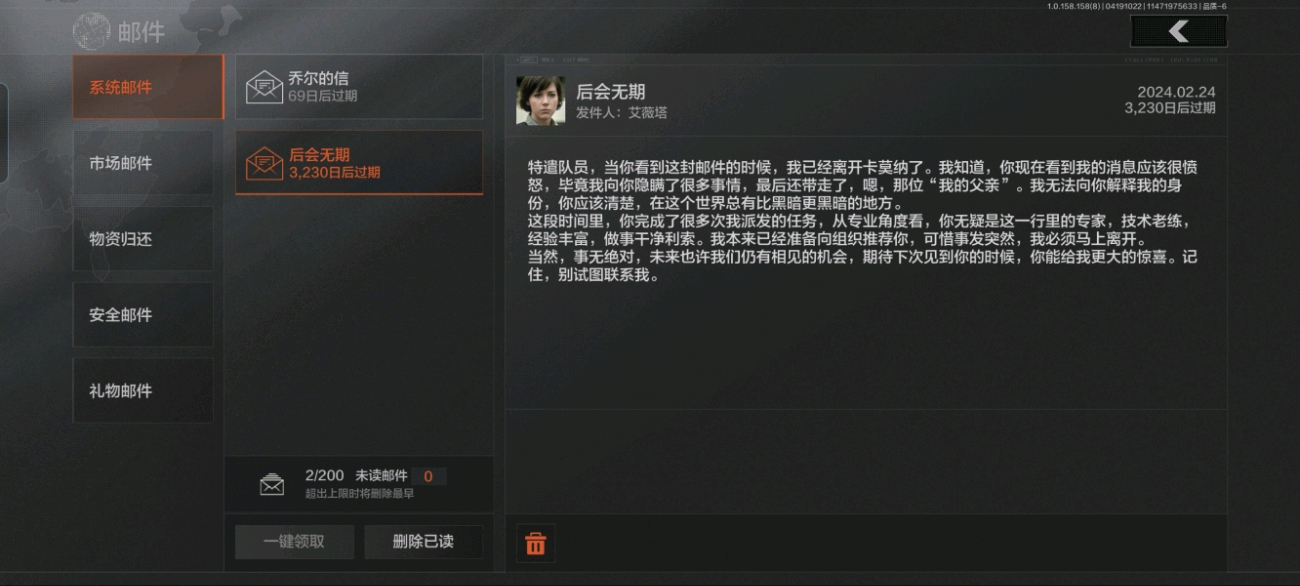Click the sender name 艾薇塔

tap(647, 113)
